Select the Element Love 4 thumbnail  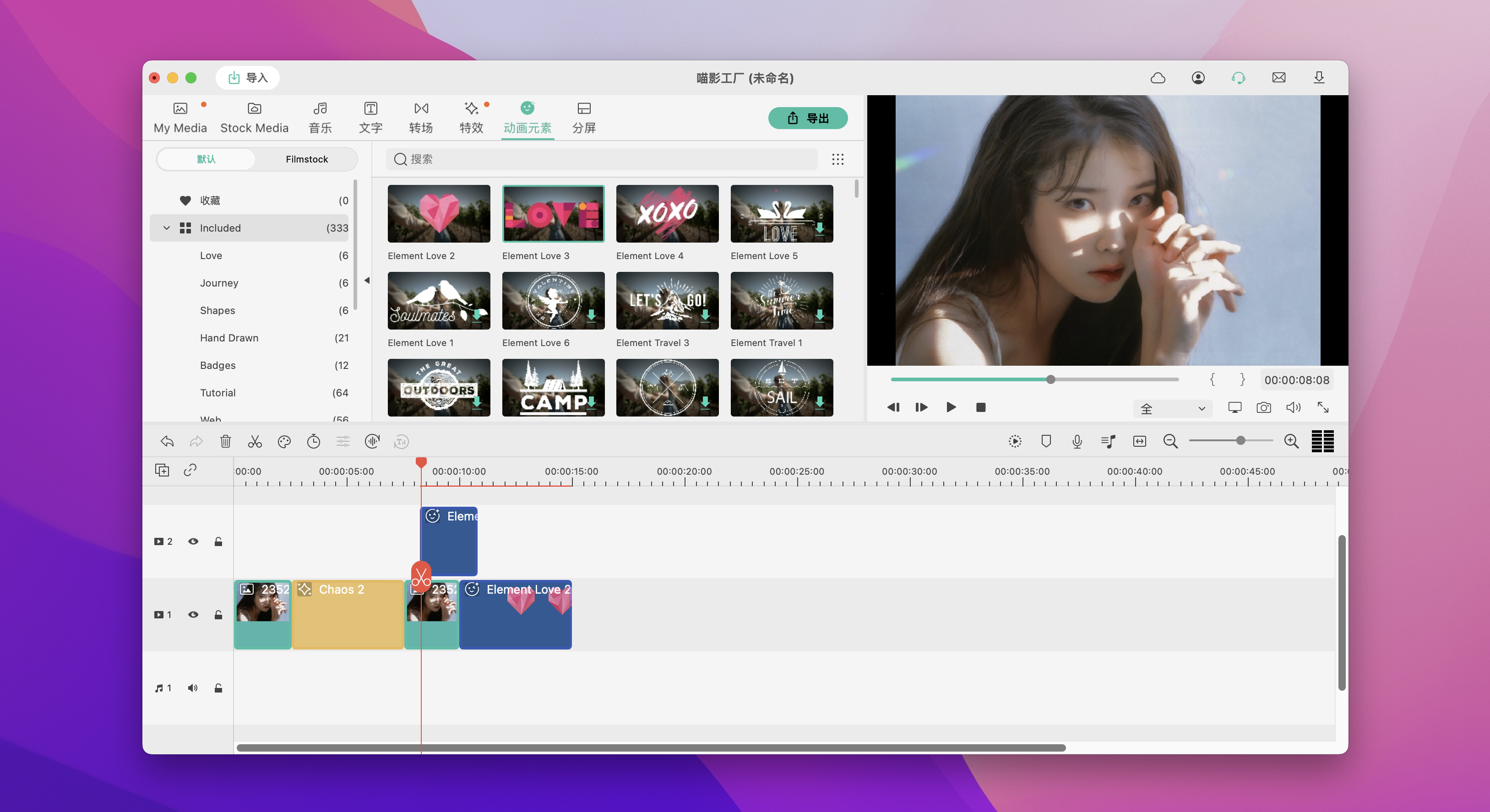(x=667, y=213)
